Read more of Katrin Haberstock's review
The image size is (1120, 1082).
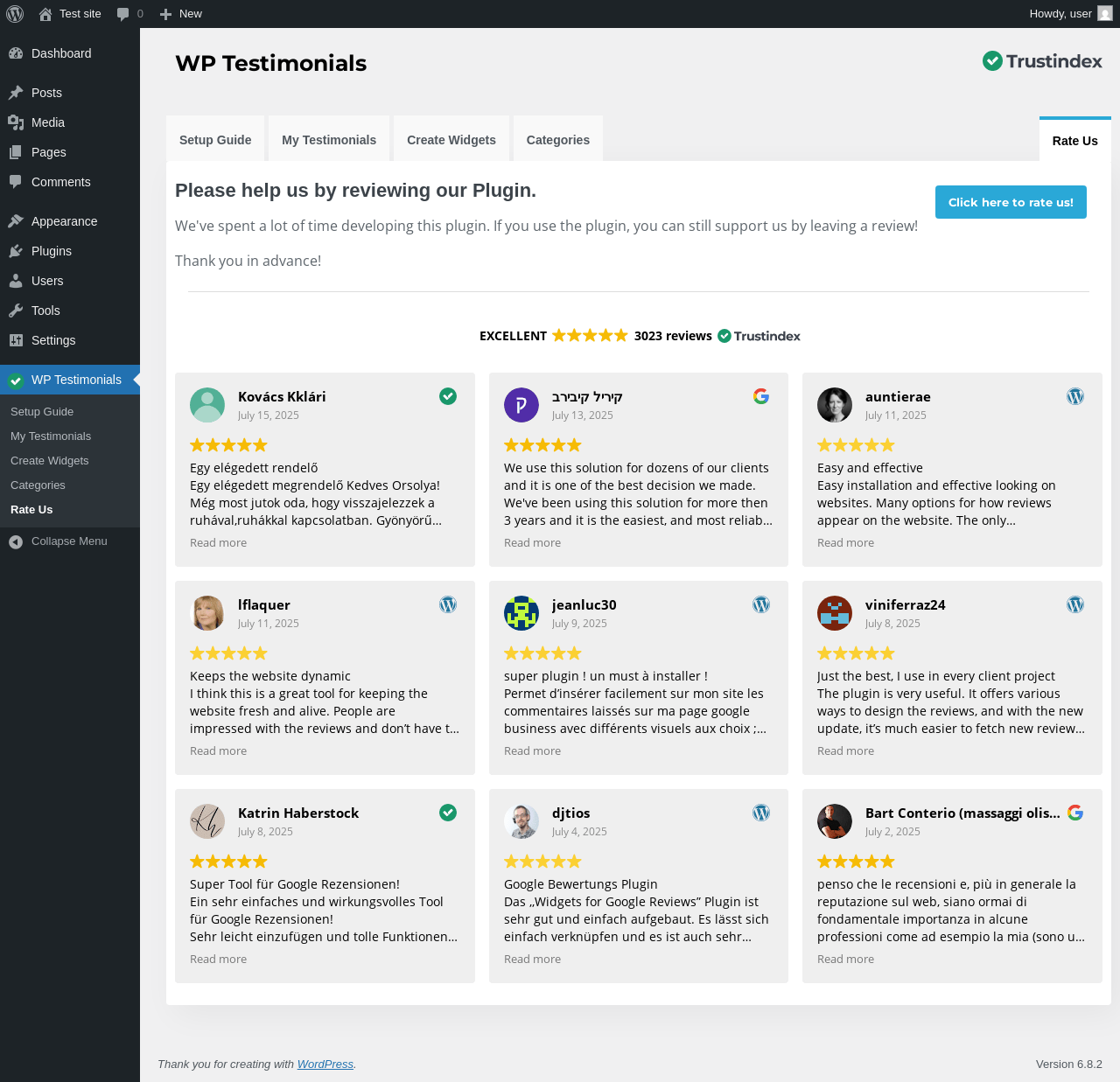[x=219, y=960]
